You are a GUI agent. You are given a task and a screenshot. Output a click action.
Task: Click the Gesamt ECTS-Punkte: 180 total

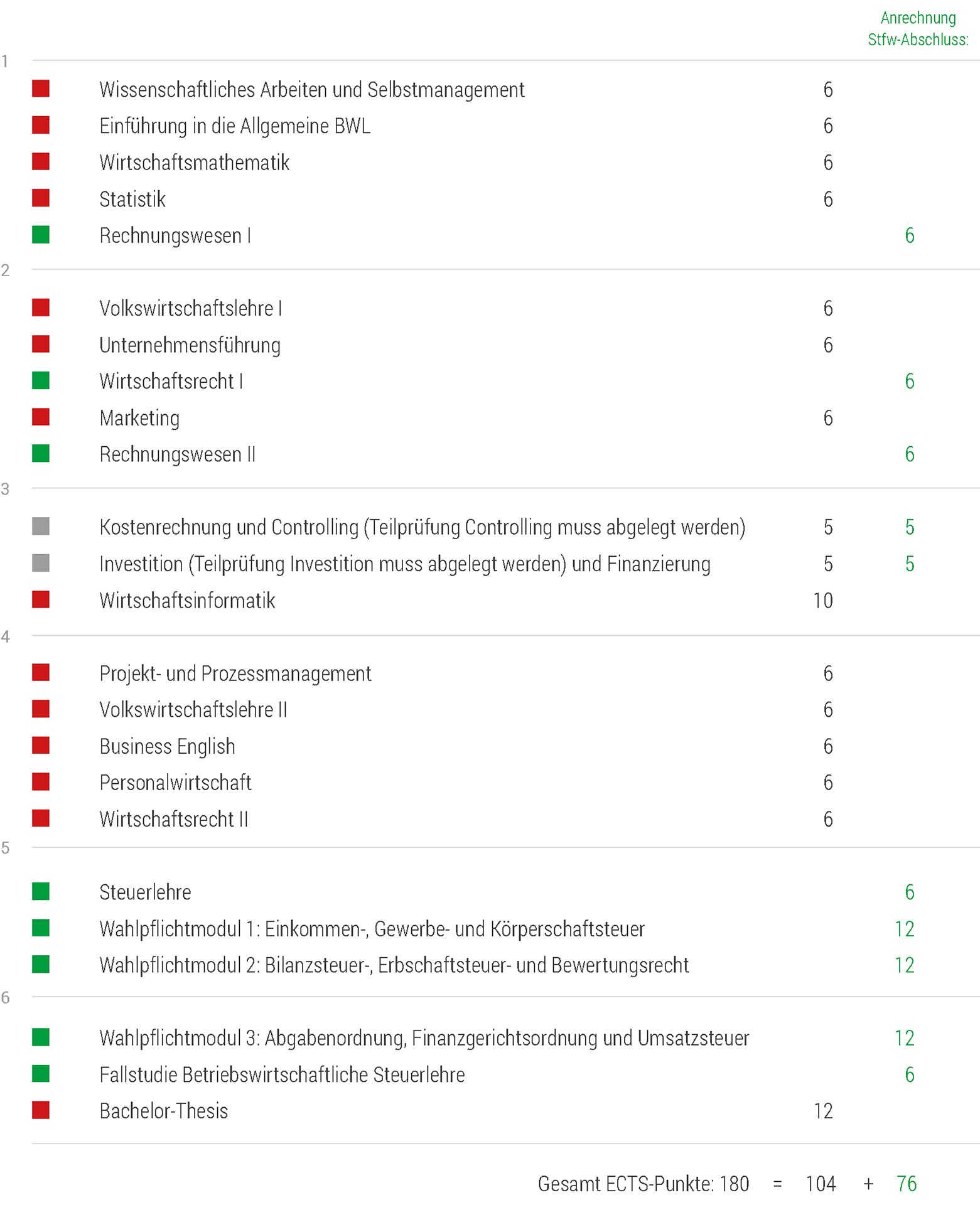(643, 1184)
